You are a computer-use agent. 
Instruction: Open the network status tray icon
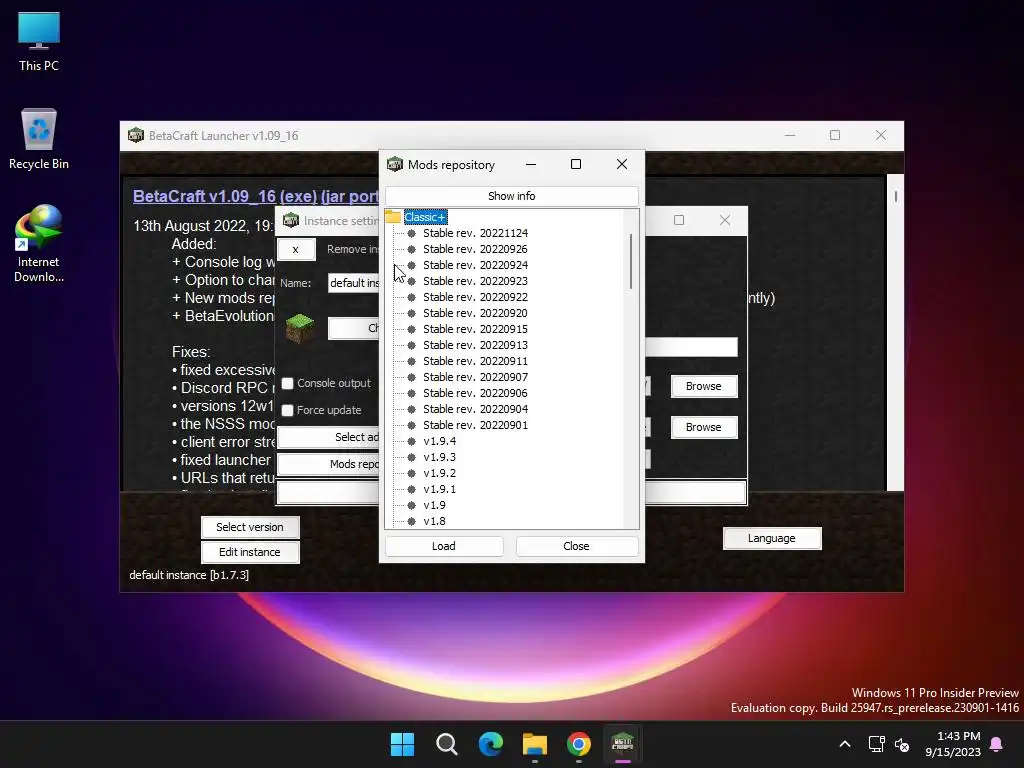pyautogui.click(x=876, y=744)
